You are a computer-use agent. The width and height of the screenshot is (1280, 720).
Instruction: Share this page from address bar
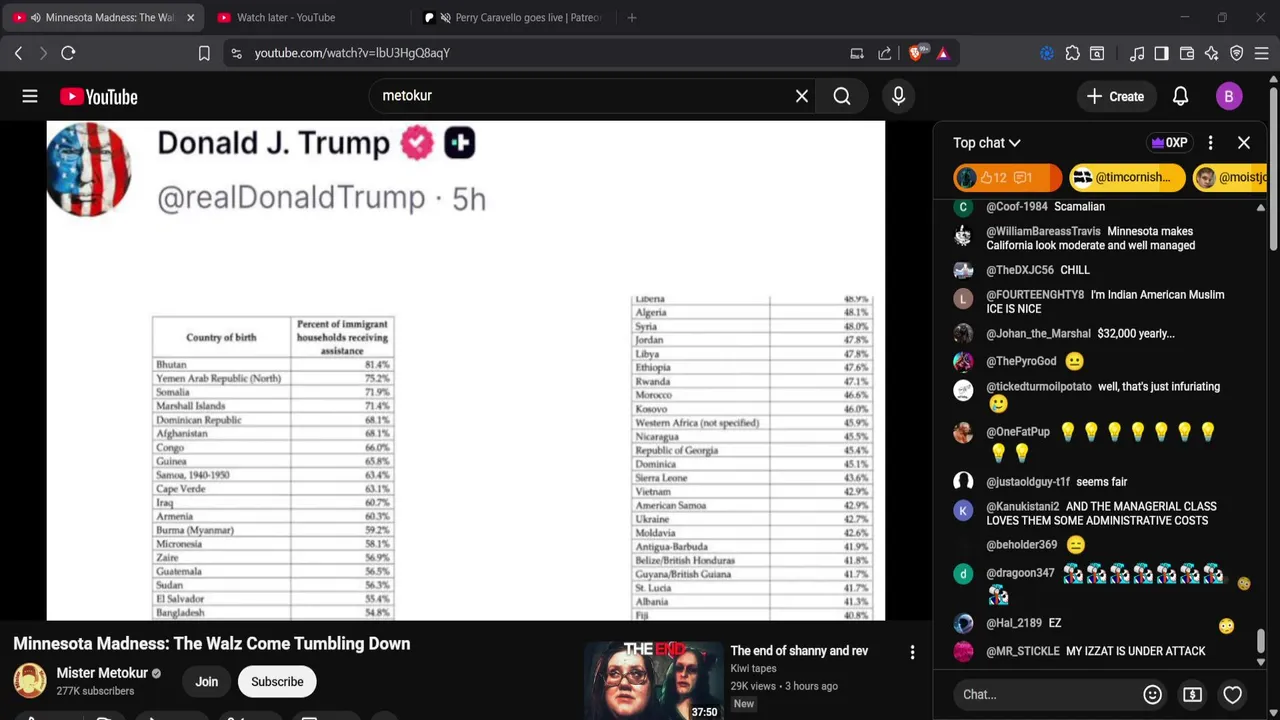885,53
